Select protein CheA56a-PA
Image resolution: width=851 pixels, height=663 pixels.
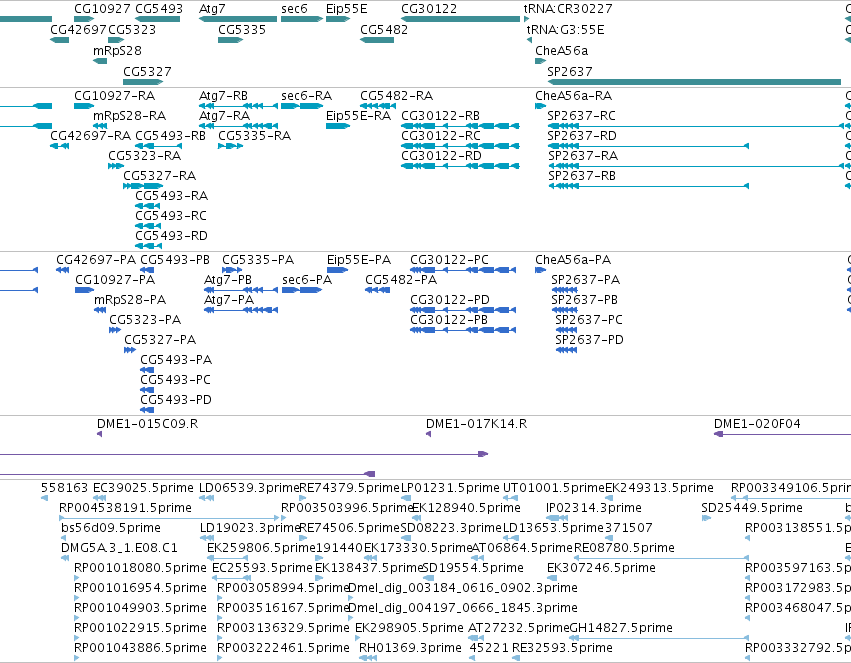[540, 270]
